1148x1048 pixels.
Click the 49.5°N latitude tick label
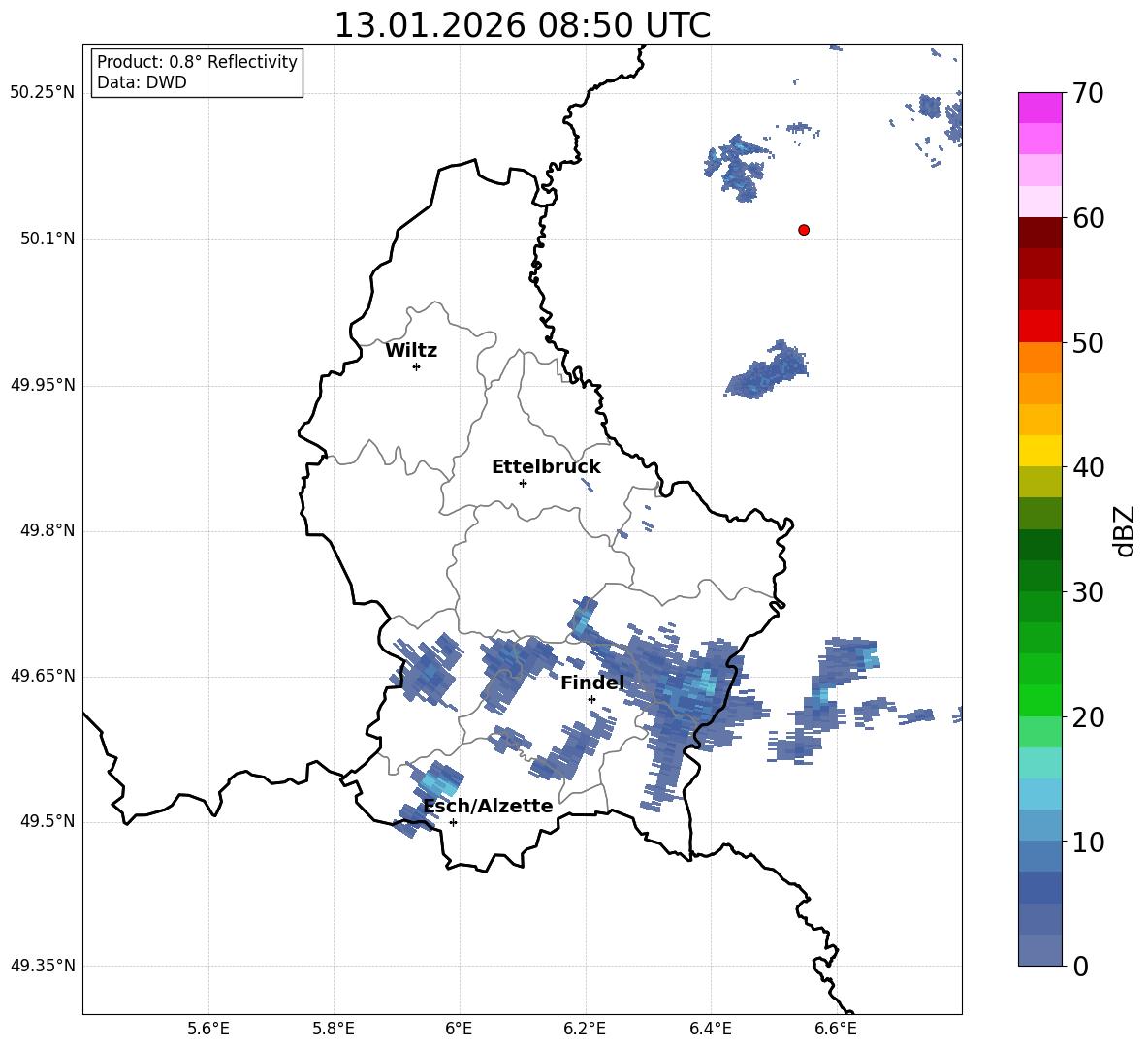(48, 821)
